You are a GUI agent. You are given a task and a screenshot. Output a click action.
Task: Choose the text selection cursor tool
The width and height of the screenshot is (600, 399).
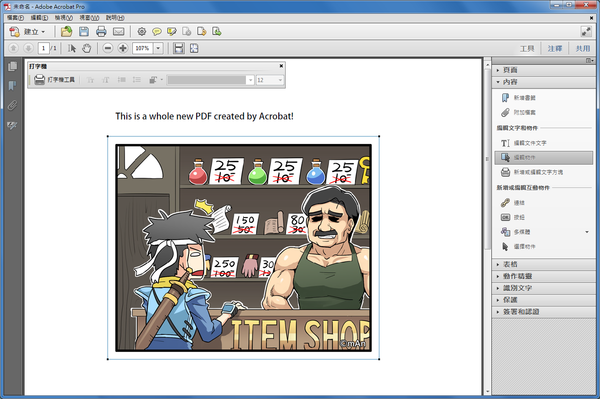coord(72,48)
